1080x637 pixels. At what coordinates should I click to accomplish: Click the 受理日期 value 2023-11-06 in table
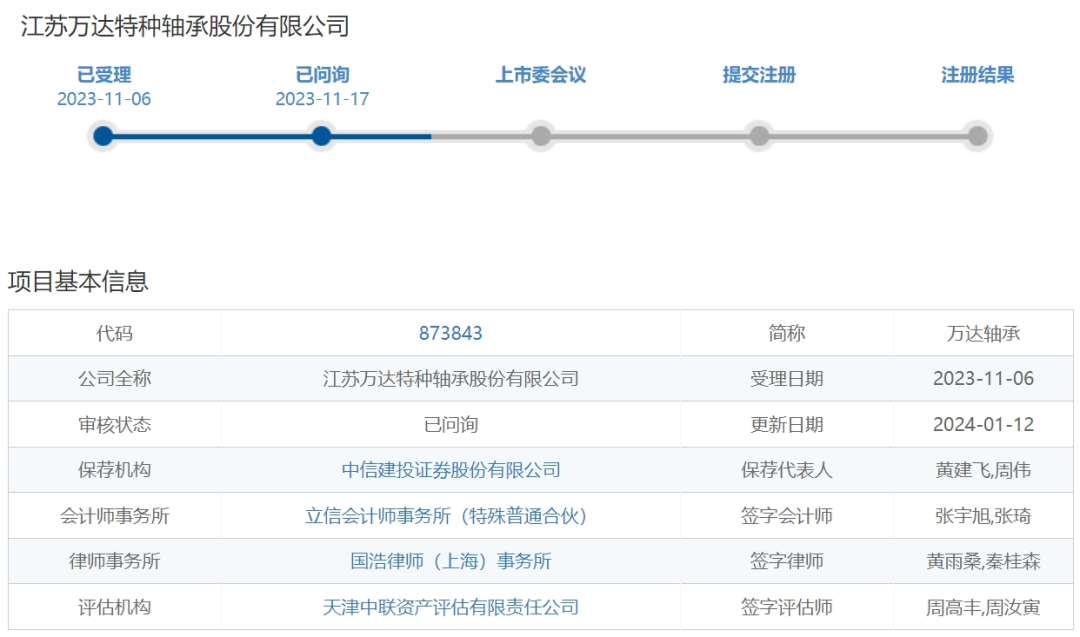tap(983, 379)
